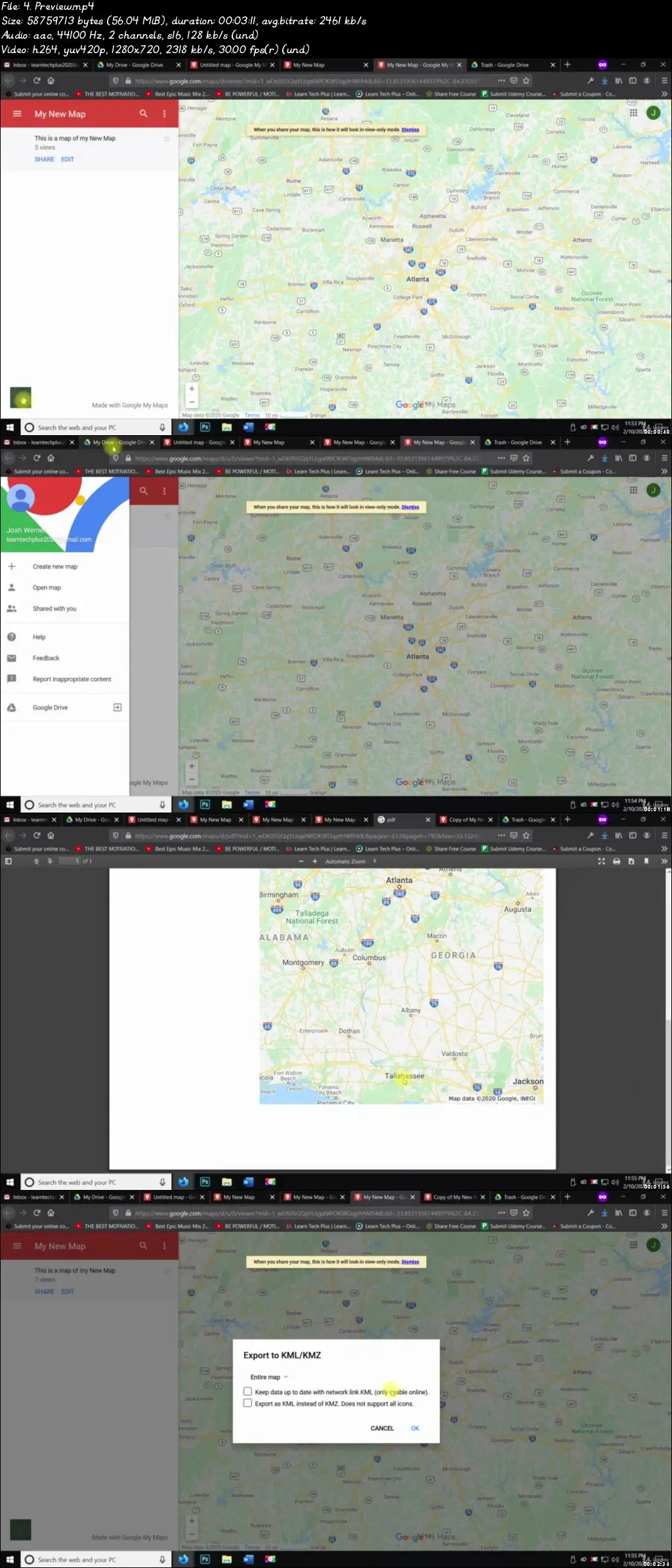
Task: Enable the network link KML checkbox
Action: click(247, 1391)
